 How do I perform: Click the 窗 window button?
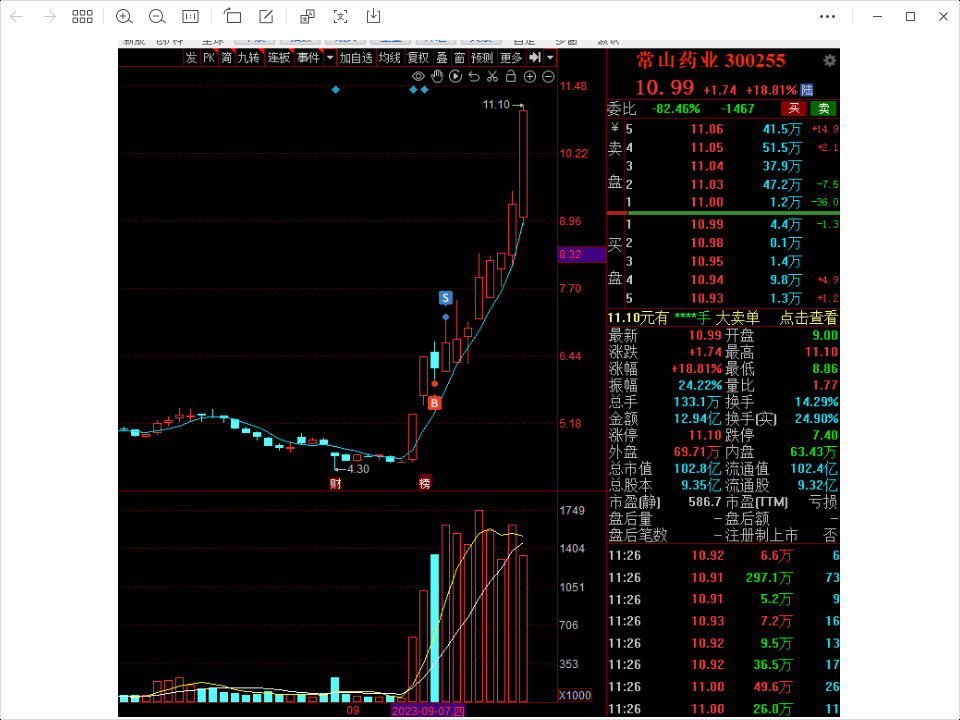point(460,58)
